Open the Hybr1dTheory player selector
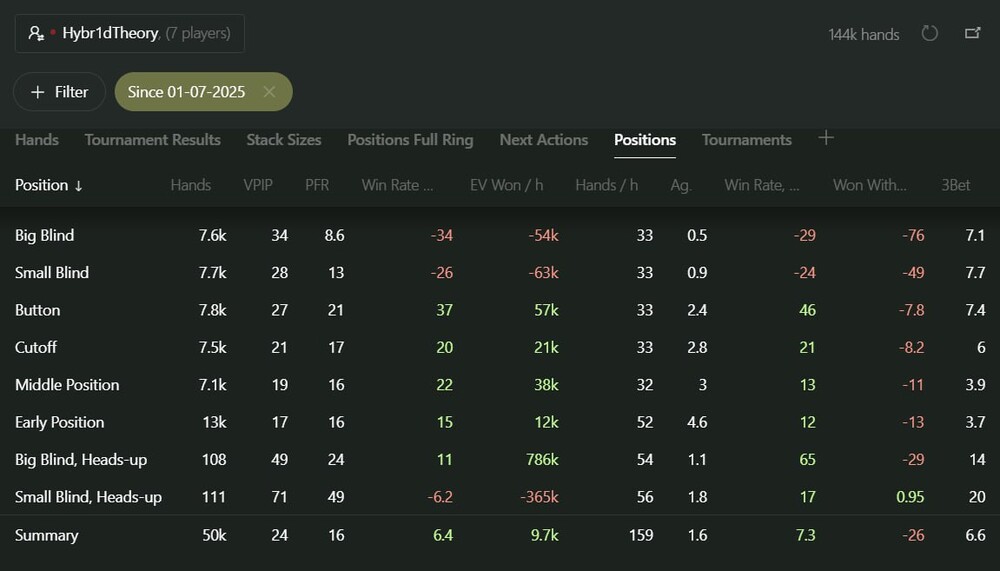Screen dimensions: 1000x571 [x=130, y=34]
